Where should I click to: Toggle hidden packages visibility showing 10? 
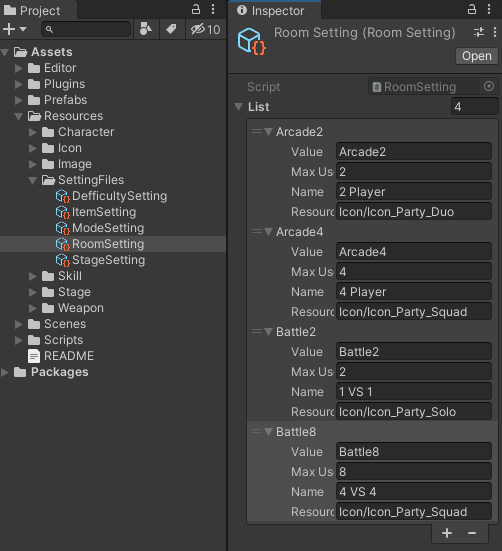click(206, 30)
